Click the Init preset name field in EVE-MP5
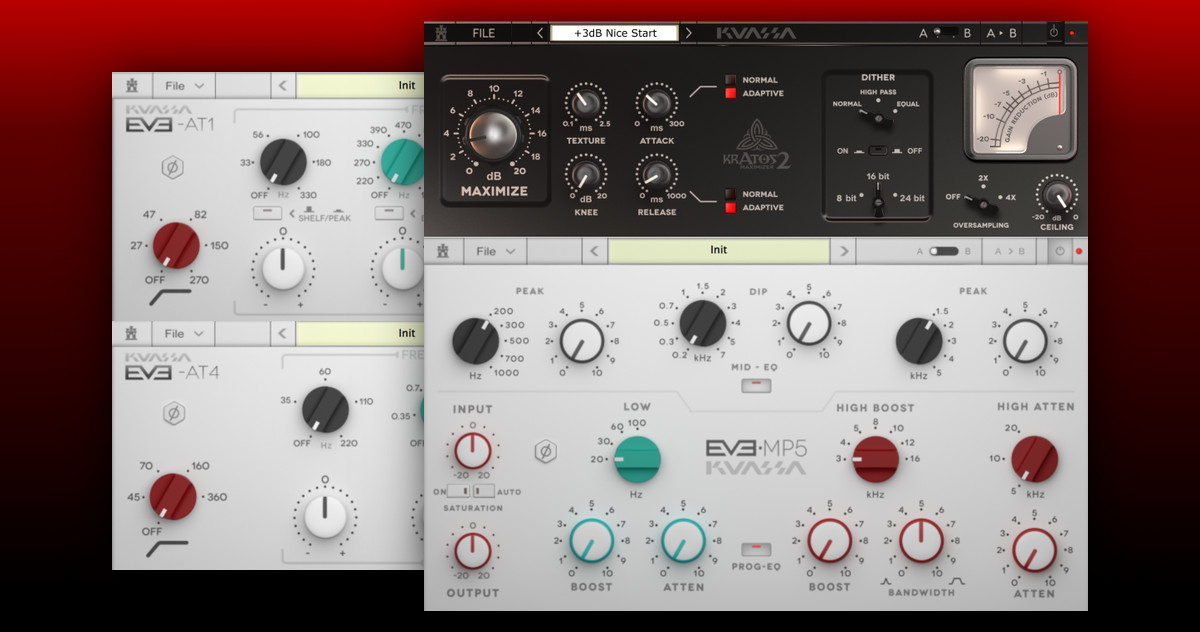 718,251
